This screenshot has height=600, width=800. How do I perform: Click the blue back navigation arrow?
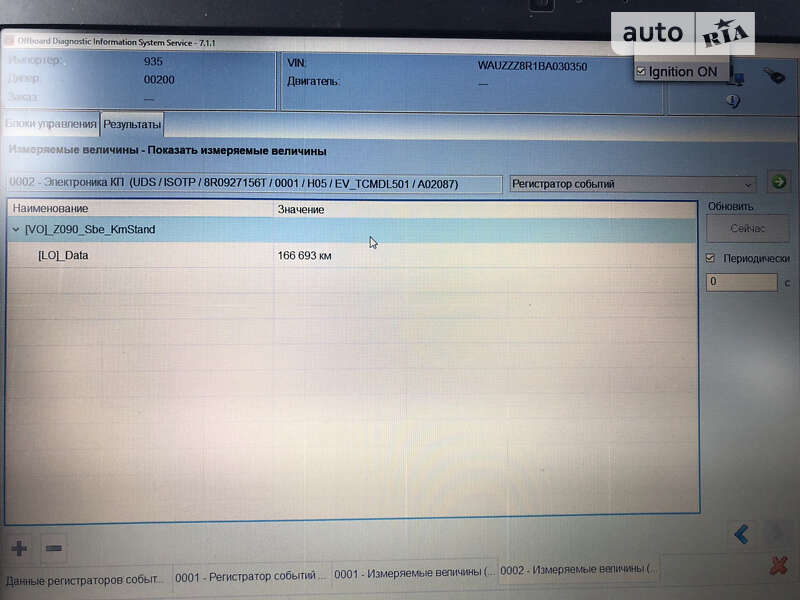(x=740, y=533)
